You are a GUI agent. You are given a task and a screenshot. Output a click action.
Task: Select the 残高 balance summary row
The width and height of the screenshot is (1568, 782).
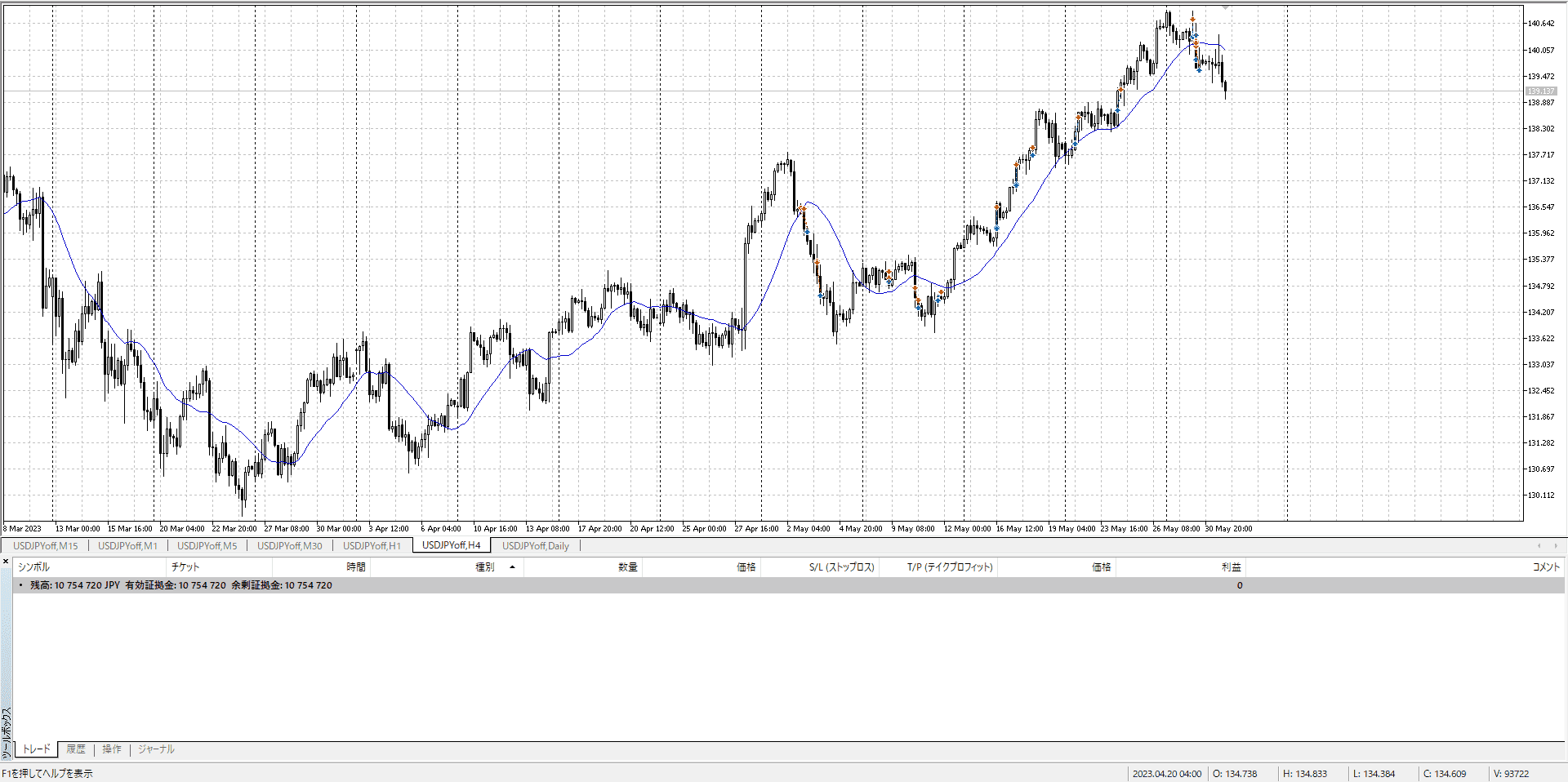[x=181, y=585]
